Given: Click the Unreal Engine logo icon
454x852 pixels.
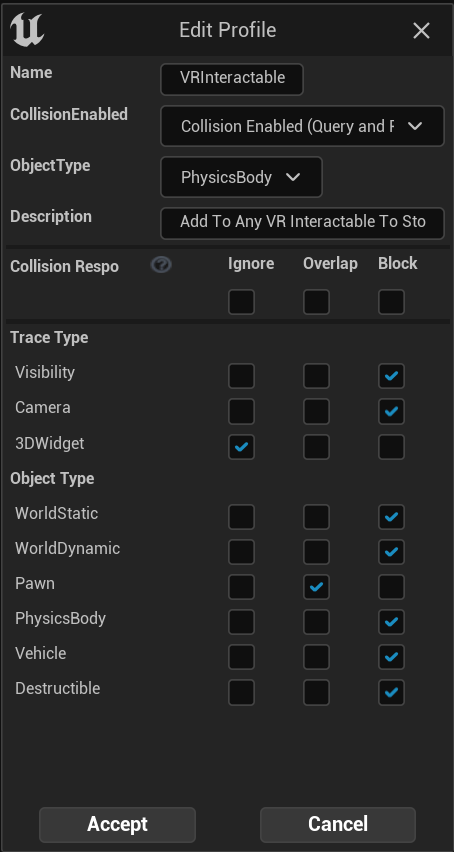Looking at the screenshot, I should point(27,30).
